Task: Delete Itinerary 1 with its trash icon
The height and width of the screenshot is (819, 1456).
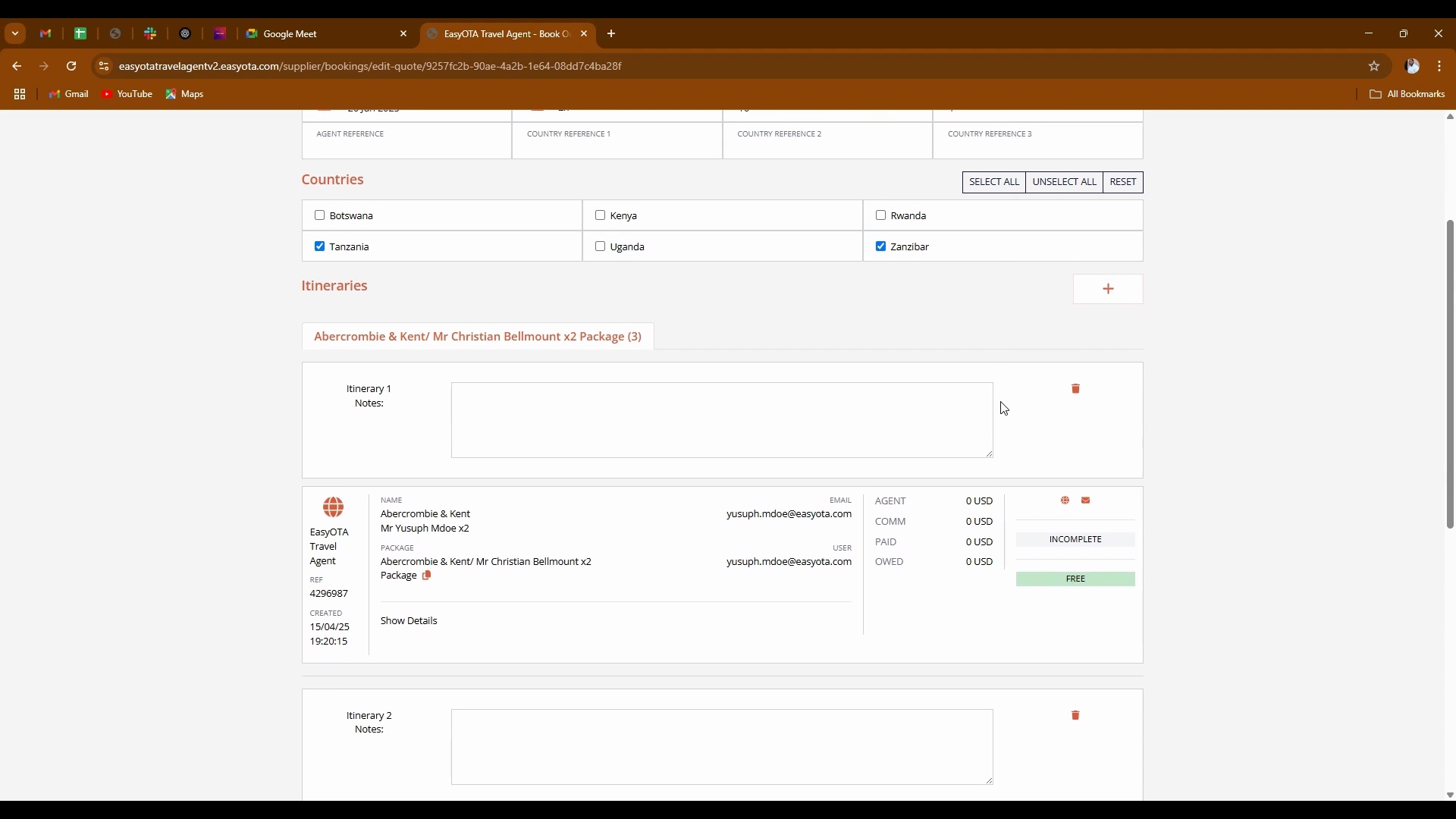Action: click(1075, 389)
